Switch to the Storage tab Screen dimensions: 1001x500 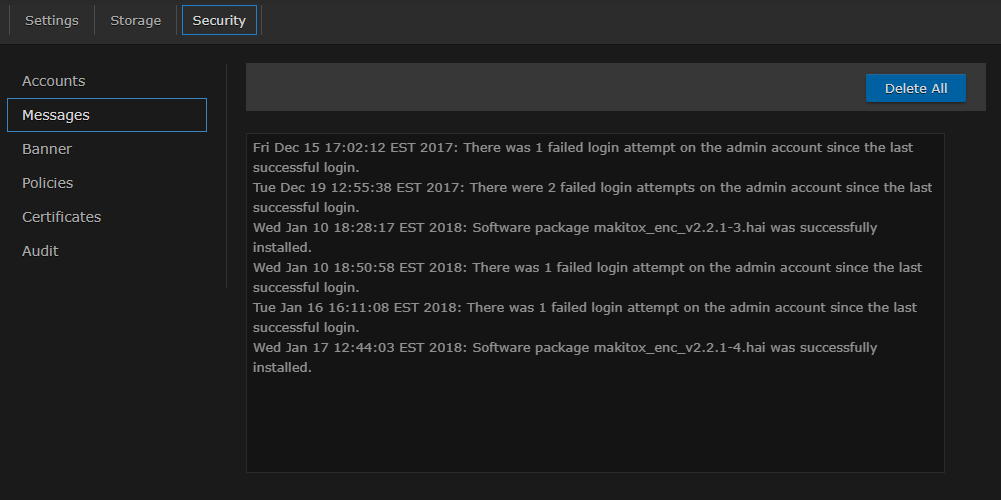coord(136,21)
